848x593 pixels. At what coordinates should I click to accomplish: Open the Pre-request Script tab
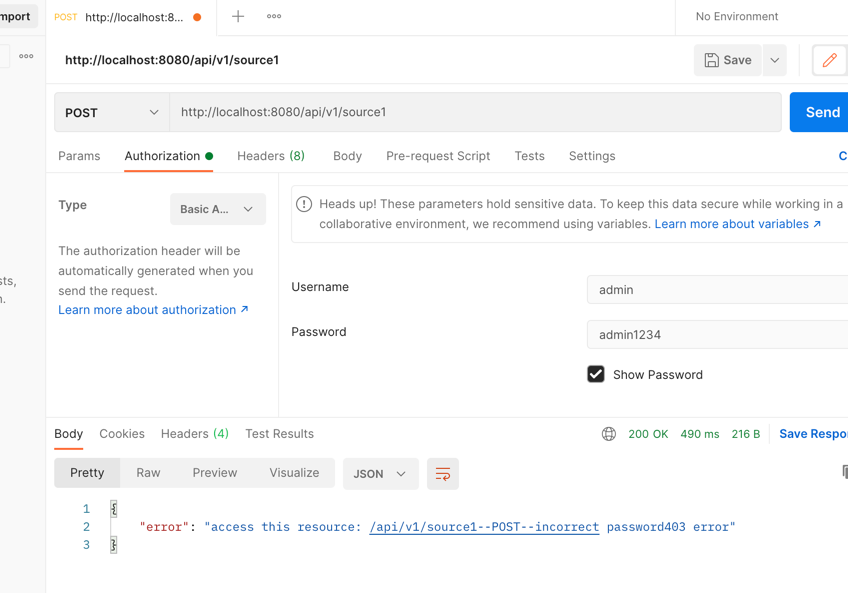coord(438,156)
